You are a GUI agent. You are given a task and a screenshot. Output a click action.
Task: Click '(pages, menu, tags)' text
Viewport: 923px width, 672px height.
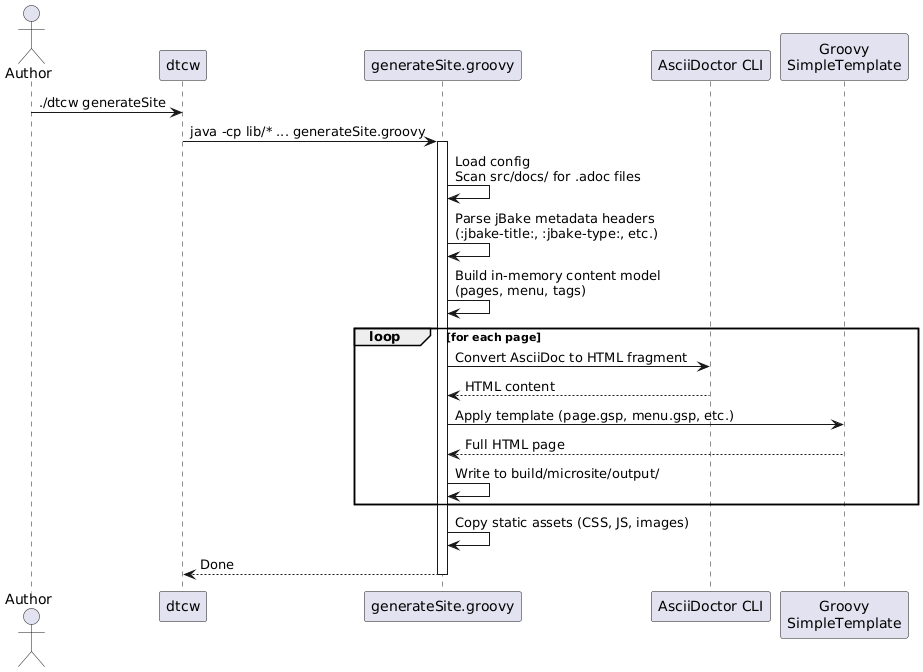(x=520, y=291)
